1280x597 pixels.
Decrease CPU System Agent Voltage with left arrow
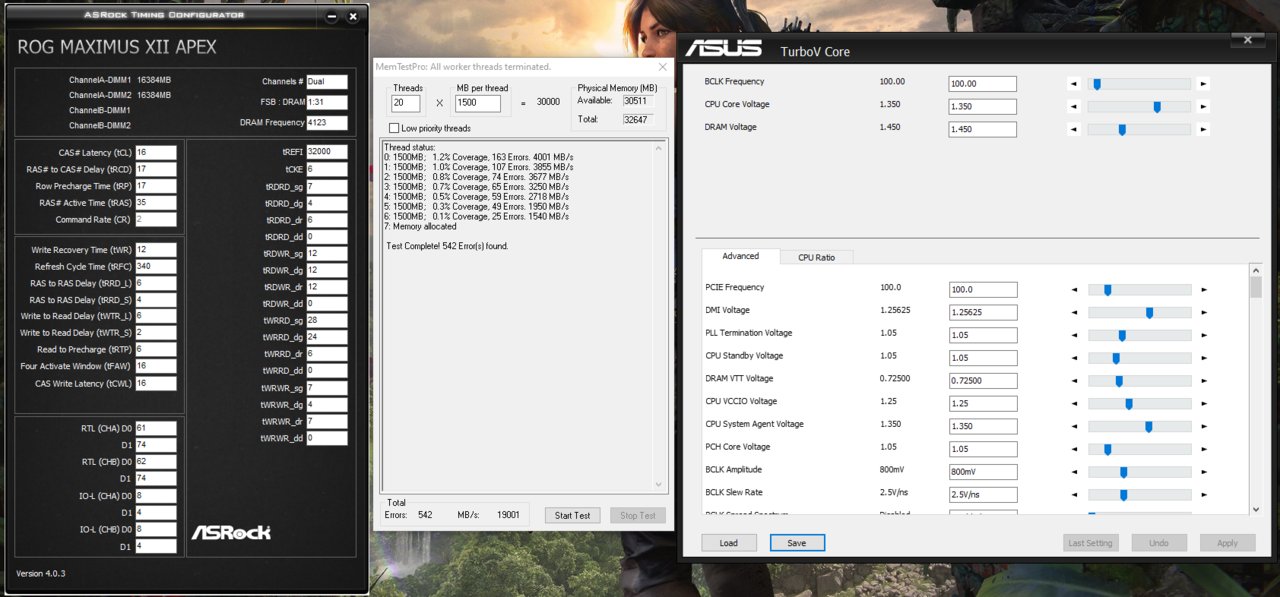(x=1075, y=426)
